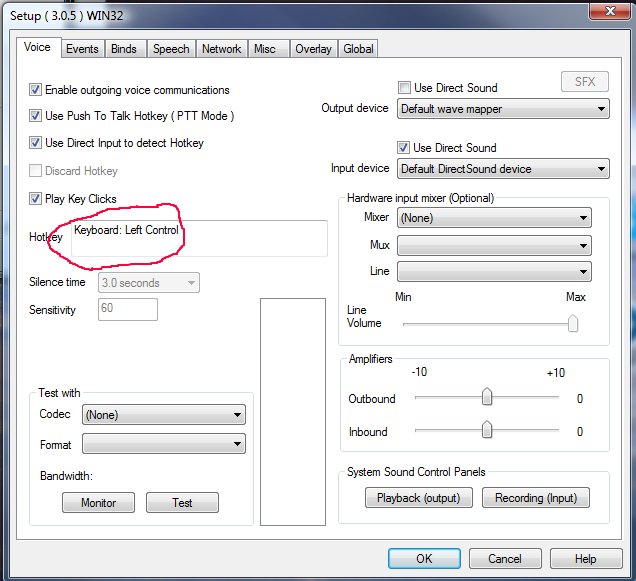Switch to the Binds tab
Viewport: 636px width, 581px height.
124,49
